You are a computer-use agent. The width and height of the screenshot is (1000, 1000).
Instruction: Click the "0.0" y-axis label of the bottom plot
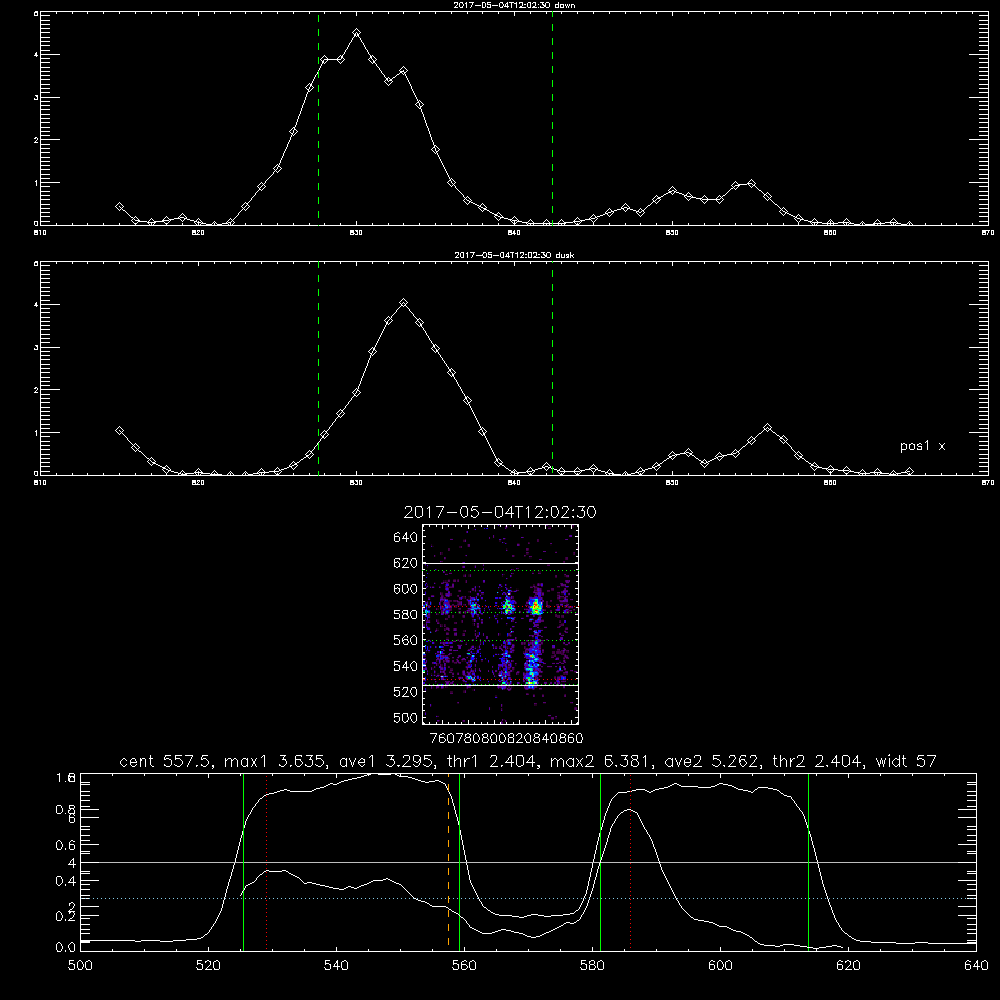coord(66,948)
